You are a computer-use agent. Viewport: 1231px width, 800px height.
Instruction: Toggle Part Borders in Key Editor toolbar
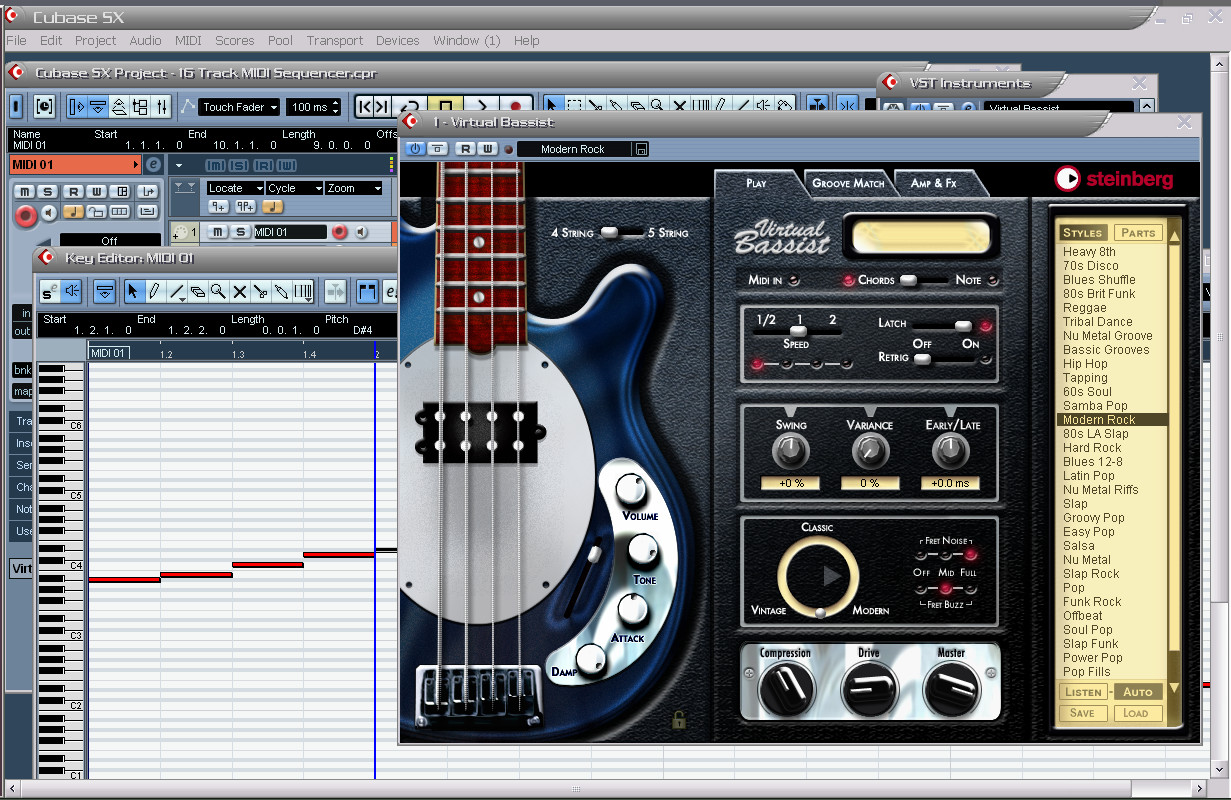366,292
